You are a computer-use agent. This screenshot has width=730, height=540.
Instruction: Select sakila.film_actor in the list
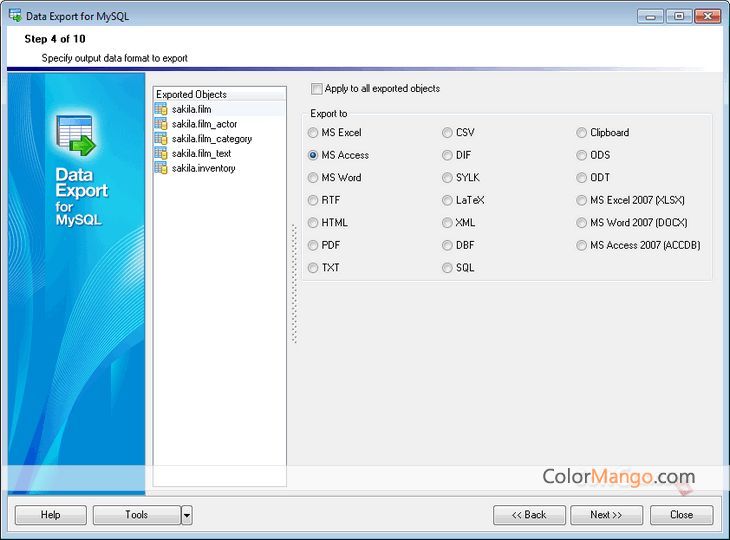(219, 124)
